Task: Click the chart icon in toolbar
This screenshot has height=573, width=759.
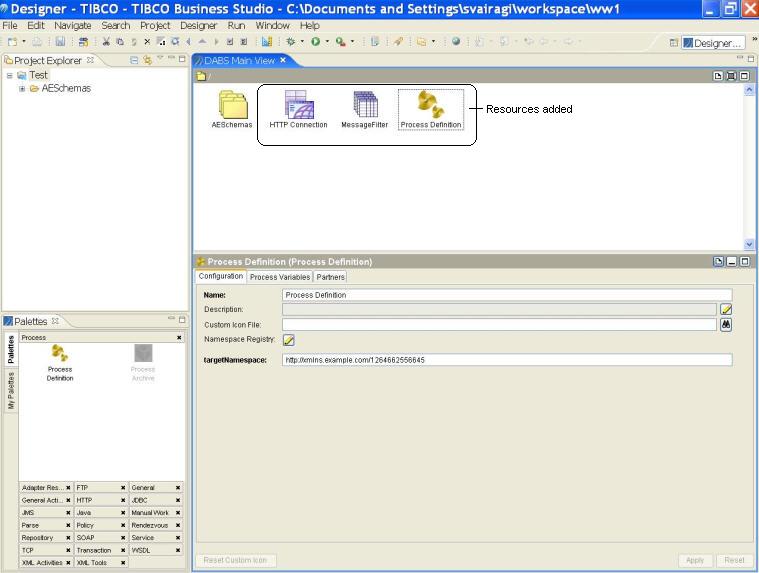Action: pyautogui.click(x=267, y=42)
